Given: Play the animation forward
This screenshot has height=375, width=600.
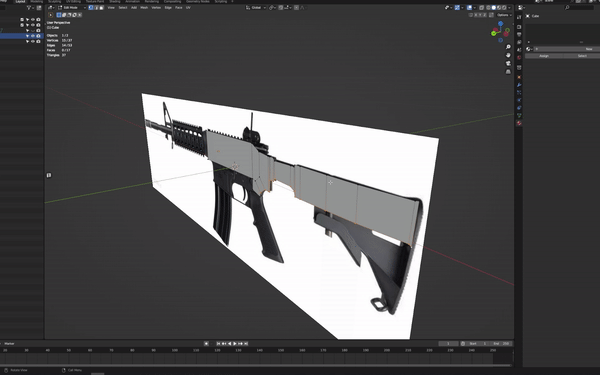Looking at the screenshot, I should point(235,344).
